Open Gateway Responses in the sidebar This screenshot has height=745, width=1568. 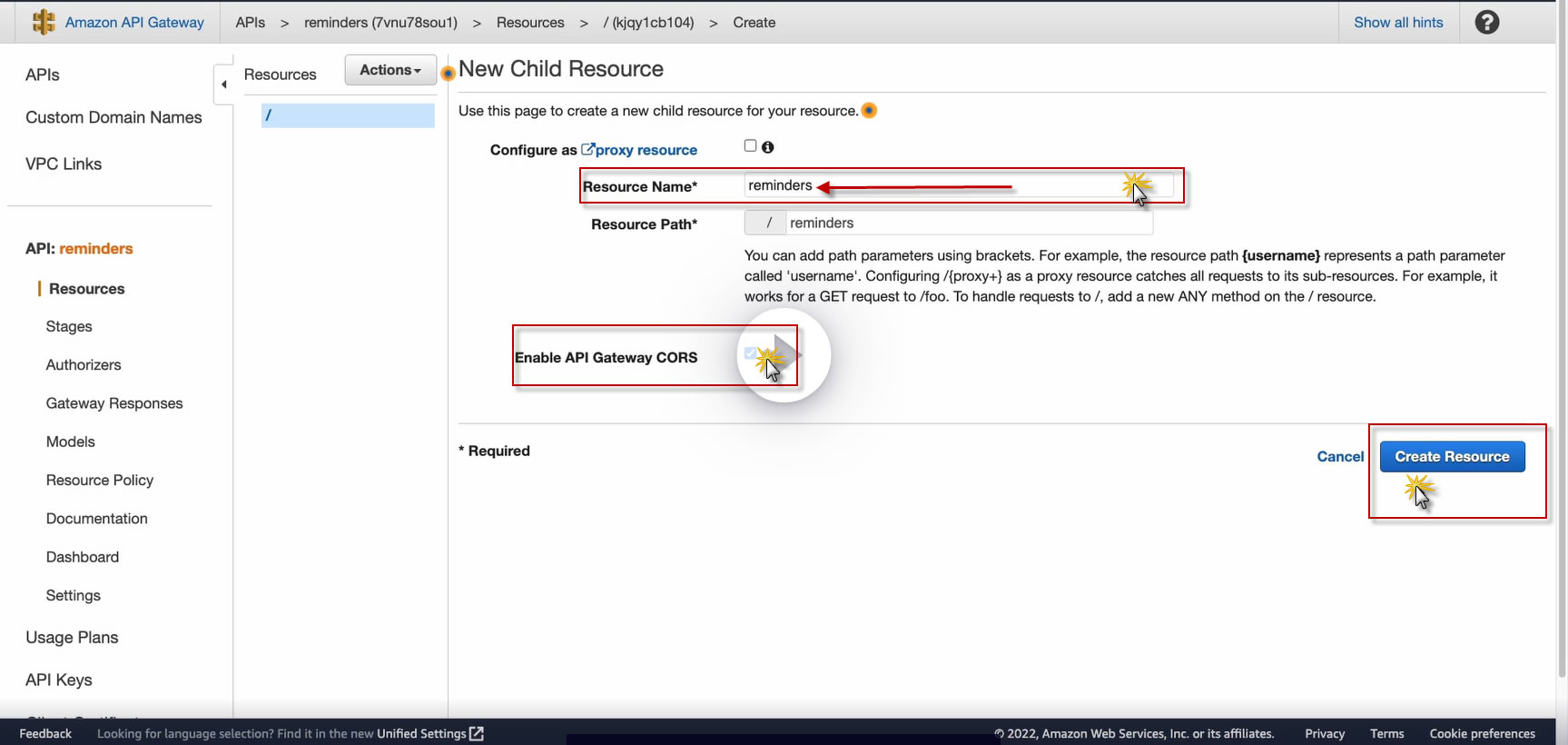(114, 402)
